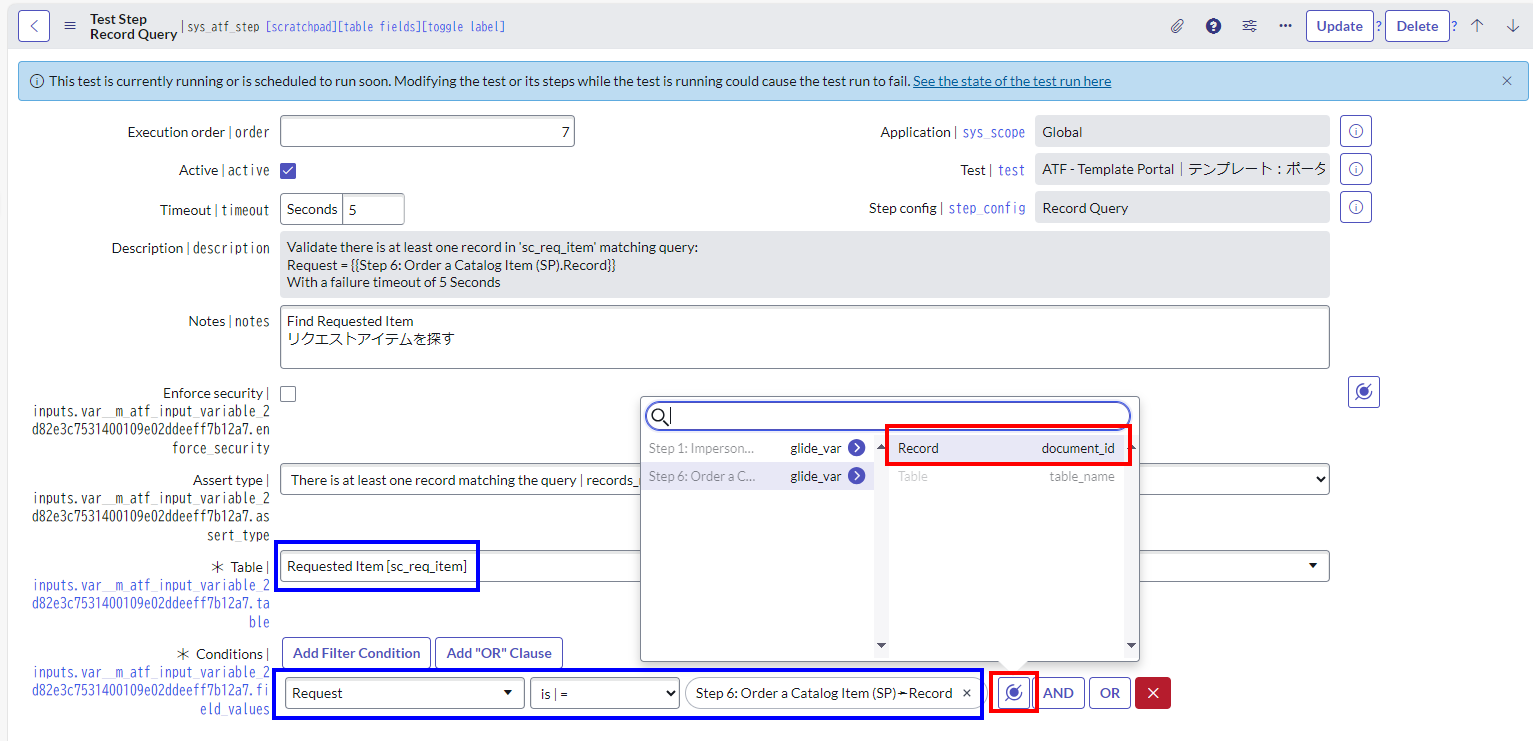Open the condition operator dropdown showing is
This screenshot has height=741, width=1537.
[604, 692]
